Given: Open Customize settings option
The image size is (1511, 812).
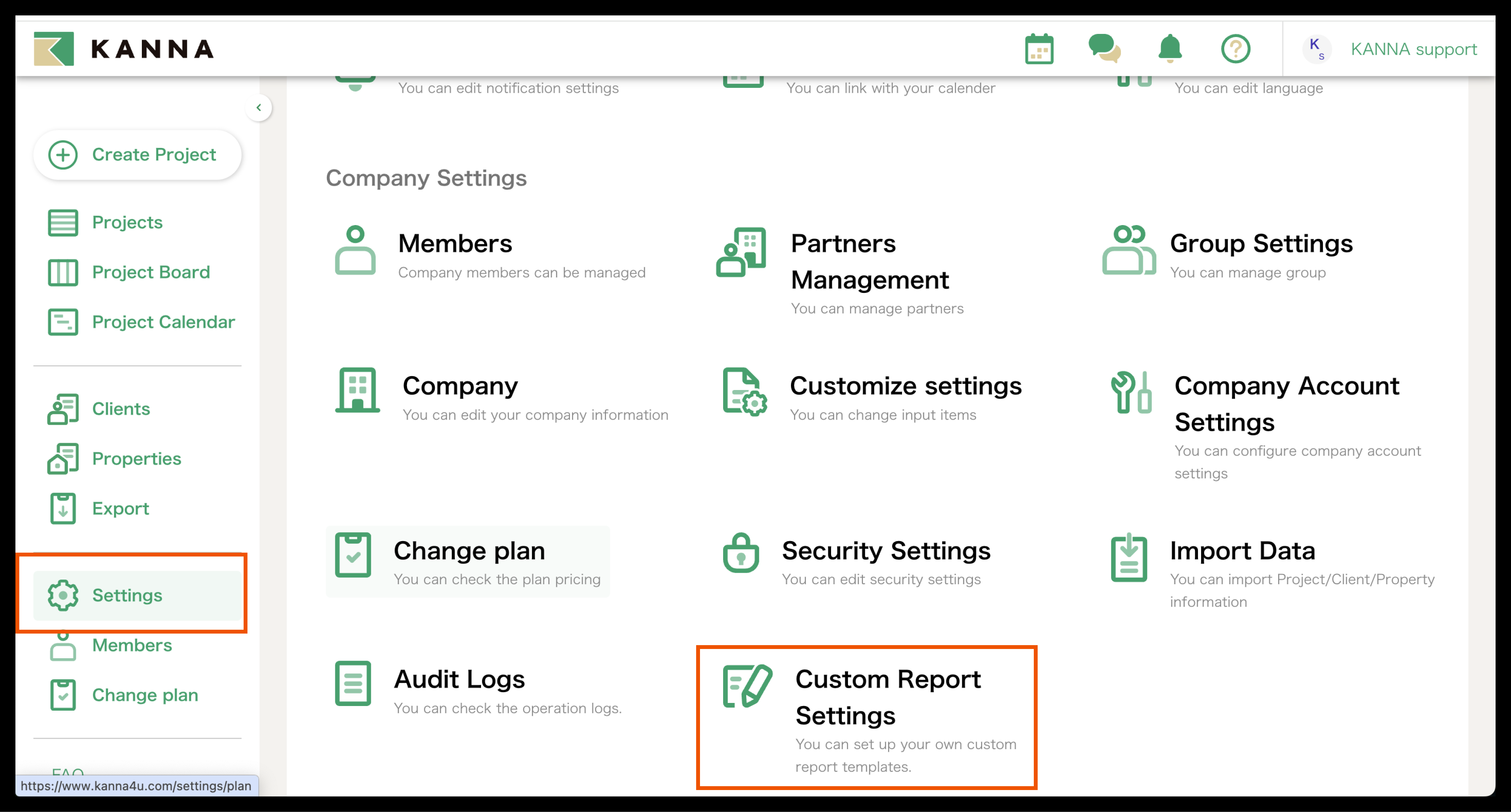Looking at the screenshot, I should (905, 387).
